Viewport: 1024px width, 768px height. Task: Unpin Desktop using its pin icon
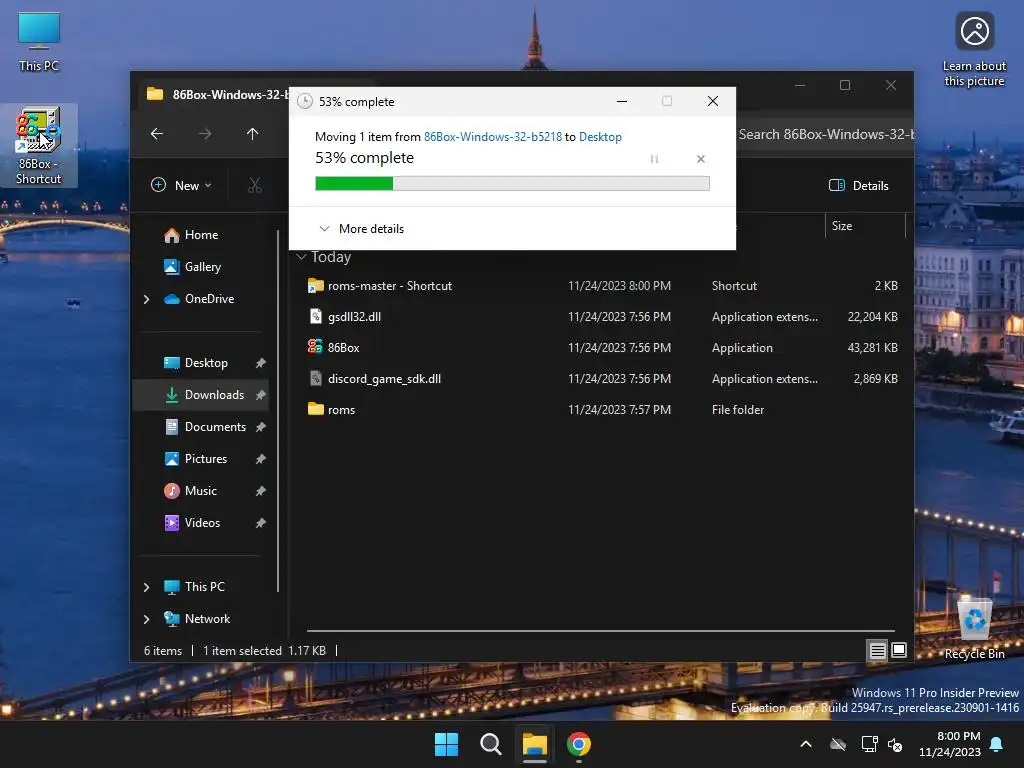[x=261, y=362]
